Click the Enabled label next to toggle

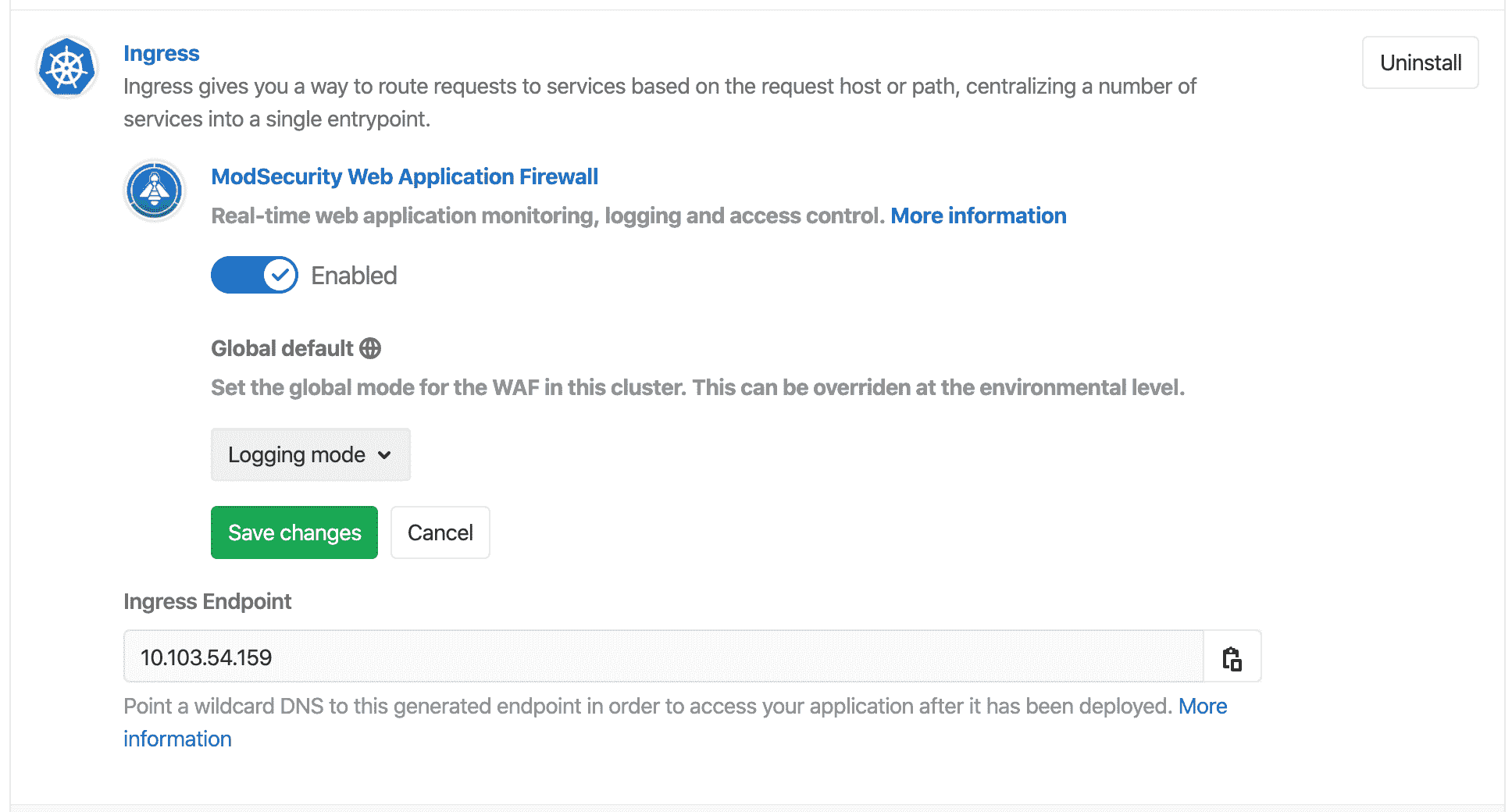click(354, 276)
